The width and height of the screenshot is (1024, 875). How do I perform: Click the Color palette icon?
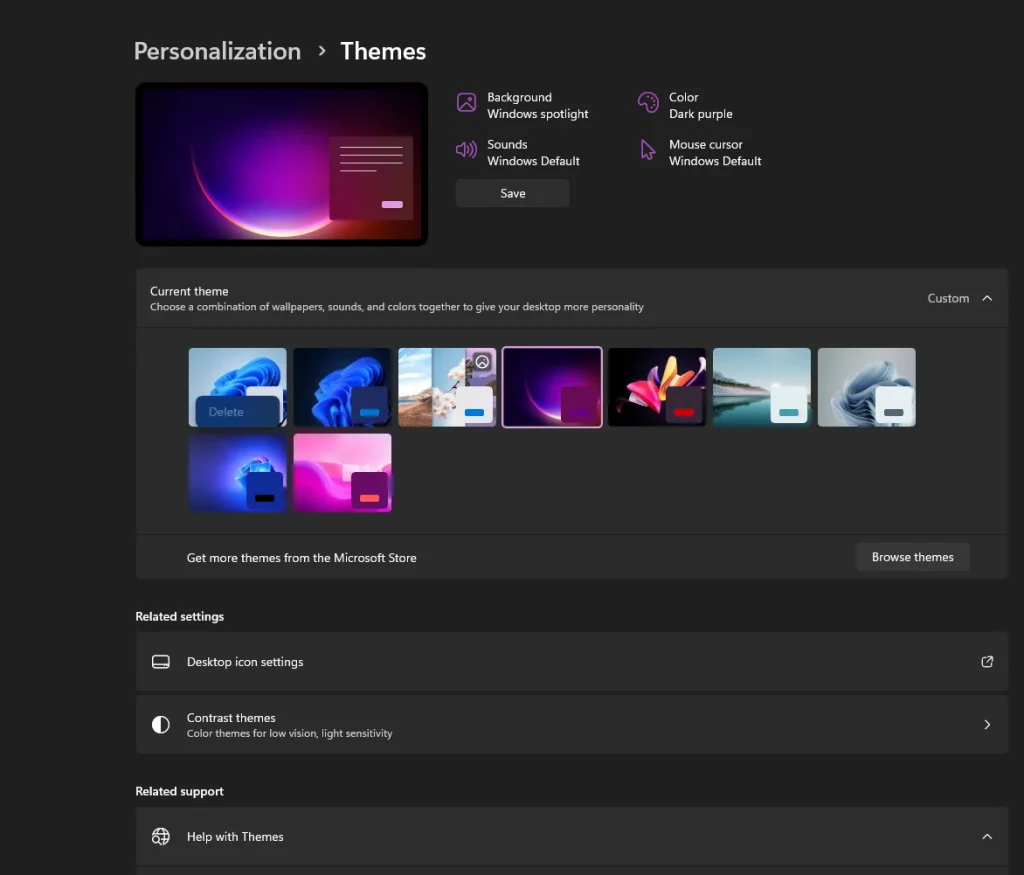[648, 103]
